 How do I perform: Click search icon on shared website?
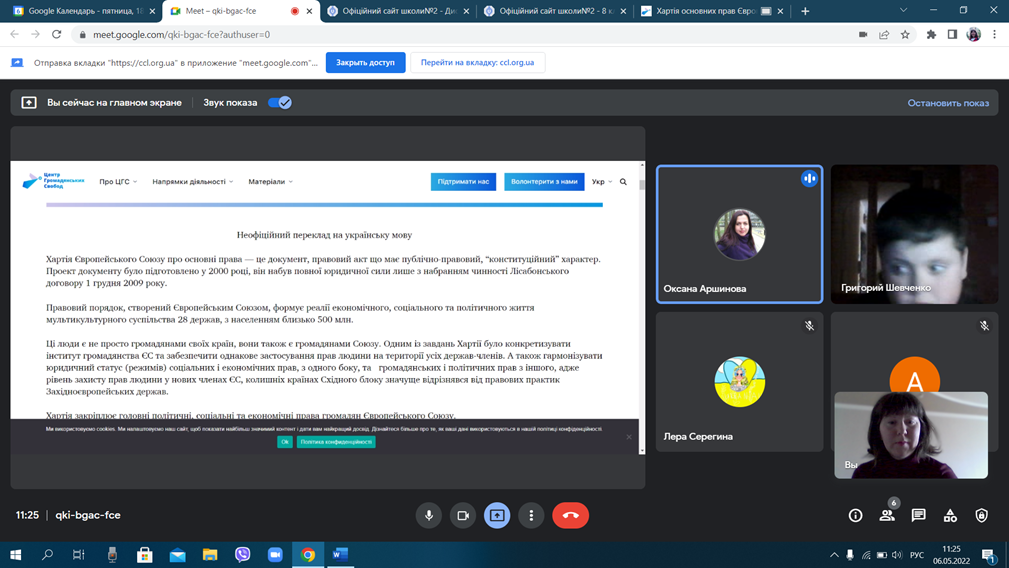(623, 182)
